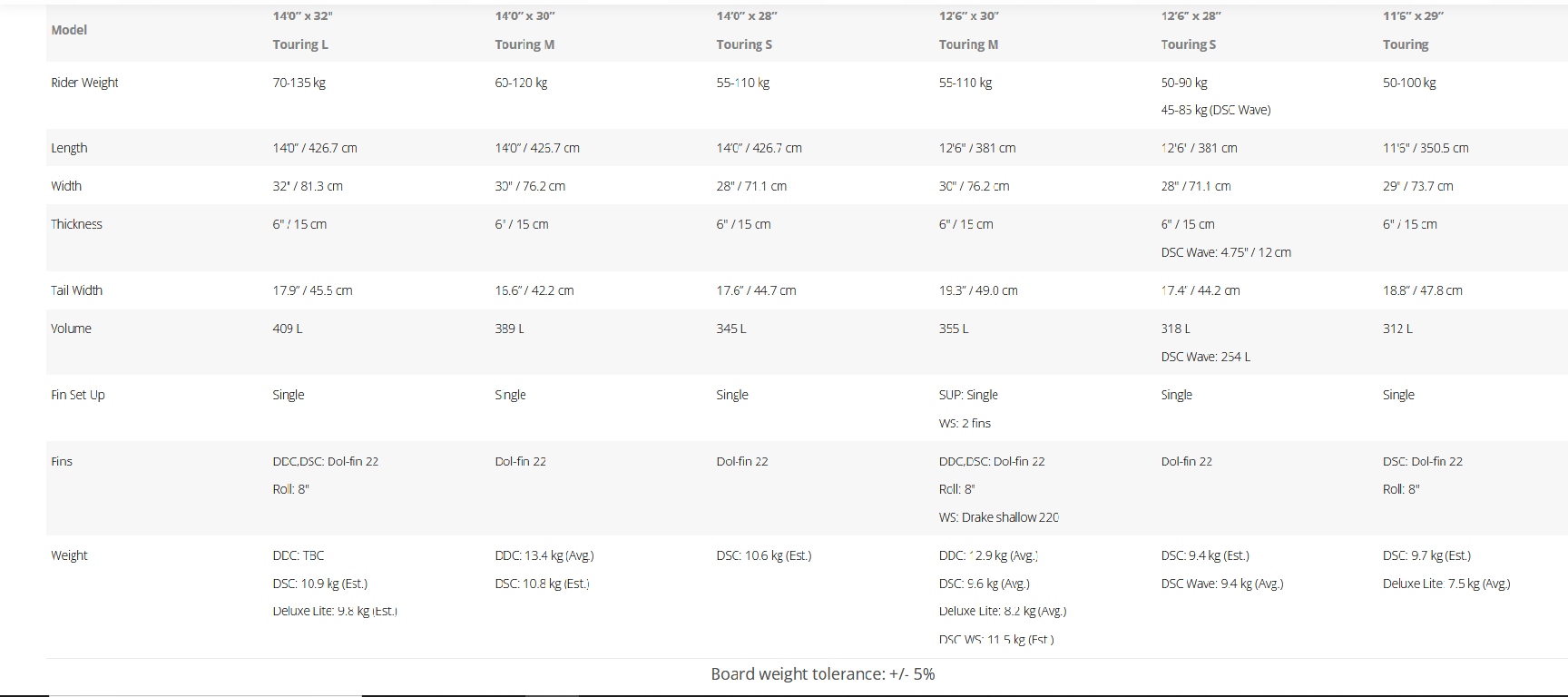Click the Tail Width row label

pos(76,290)
